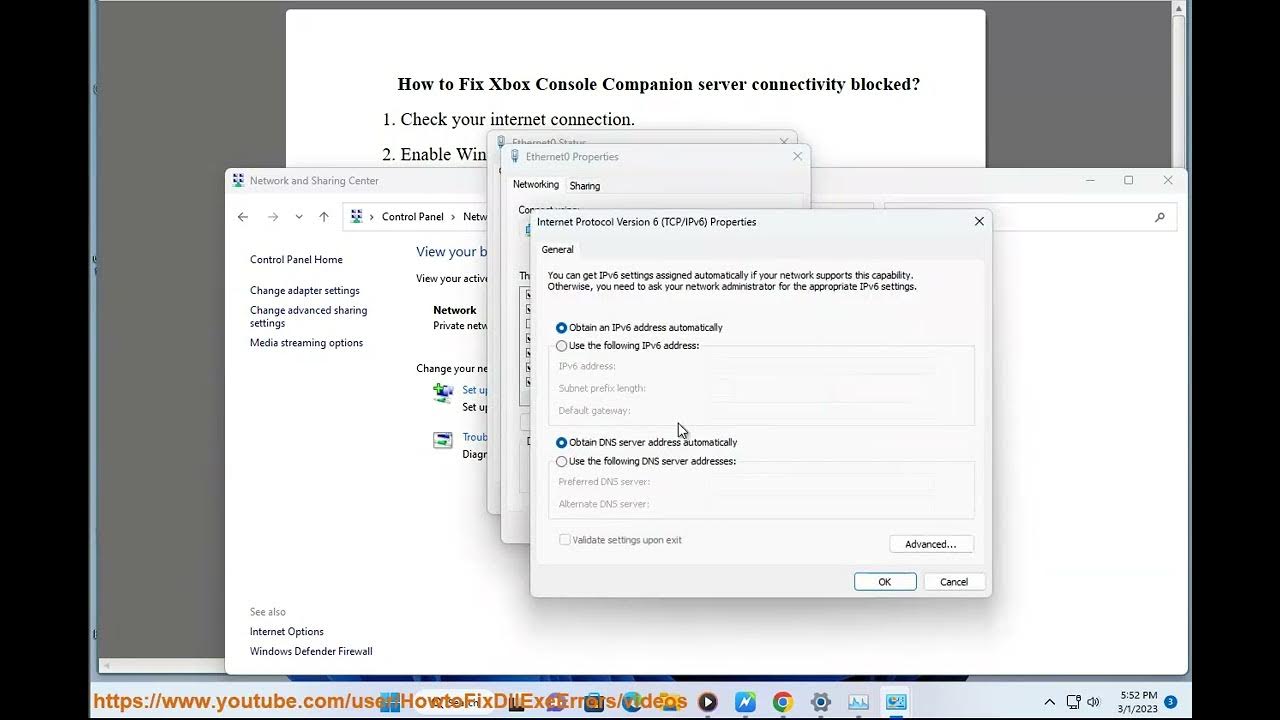Click the active Control Panel taskbar icon
The width and height of the screenshot is (1280, 720).
[896, 702]
